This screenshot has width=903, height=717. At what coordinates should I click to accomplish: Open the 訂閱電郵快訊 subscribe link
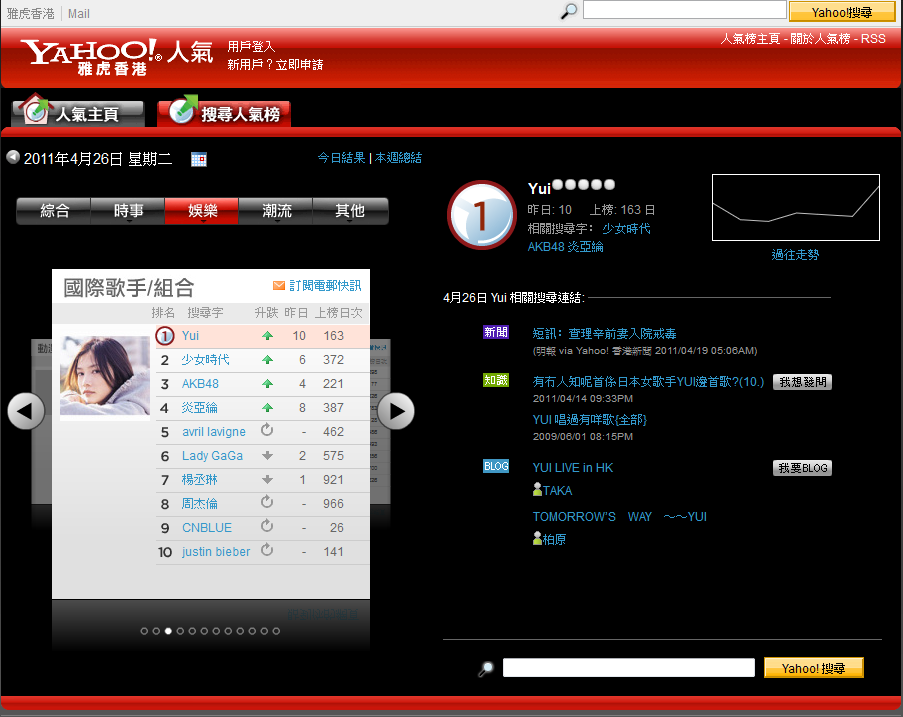(325, 286)
